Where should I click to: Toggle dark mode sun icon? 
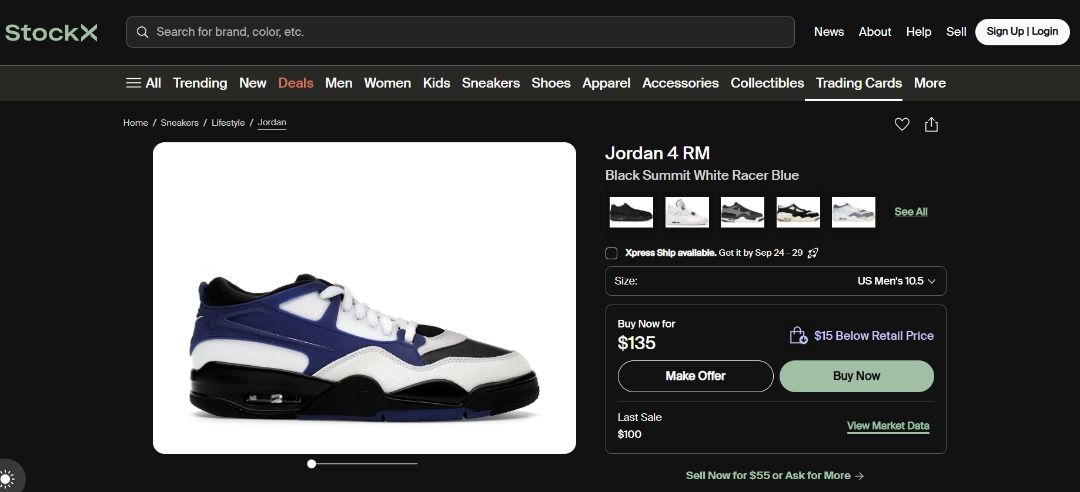click(x=6, y=478)
